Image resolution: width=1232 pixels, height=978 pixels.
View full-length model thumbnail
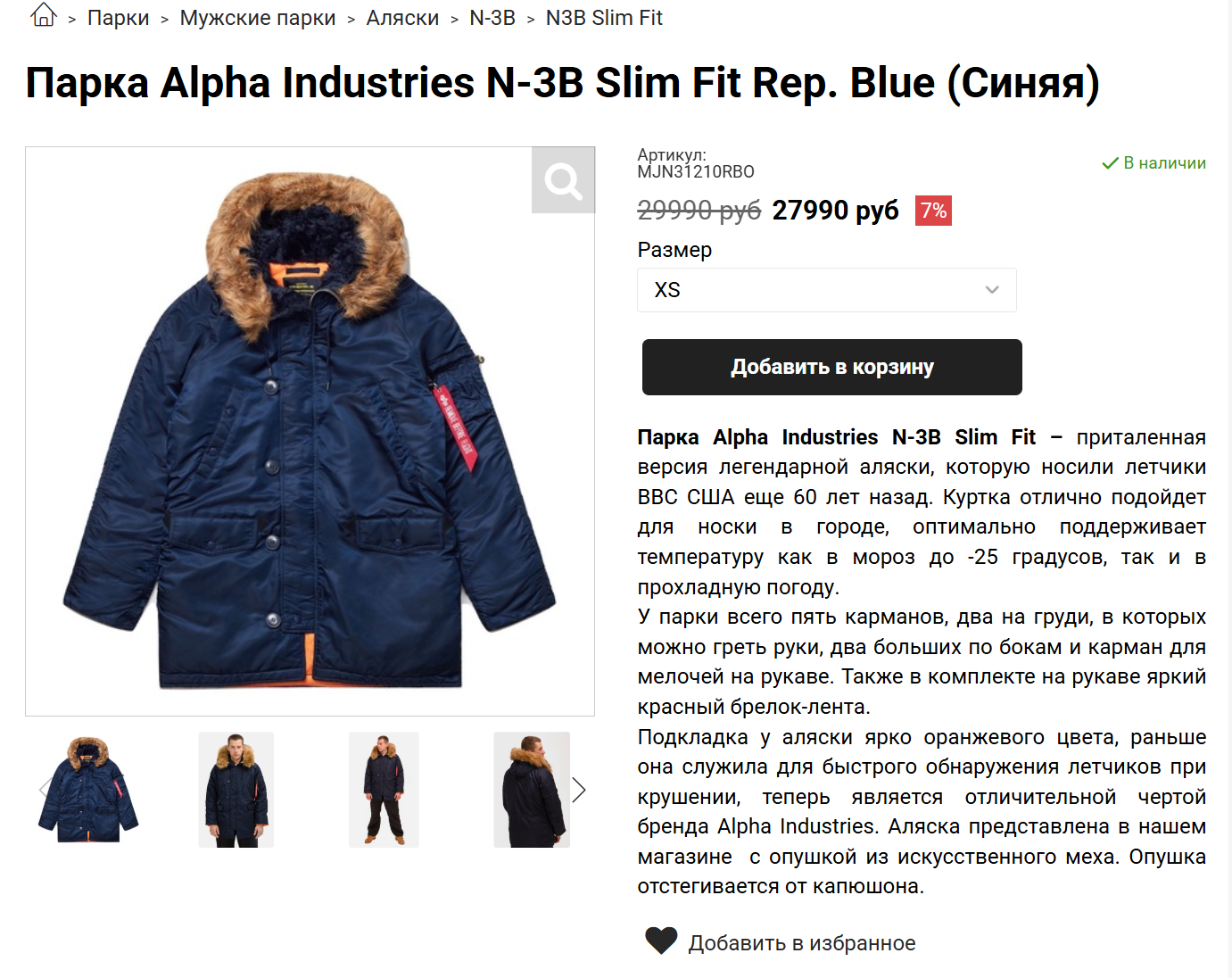[384, 790]
